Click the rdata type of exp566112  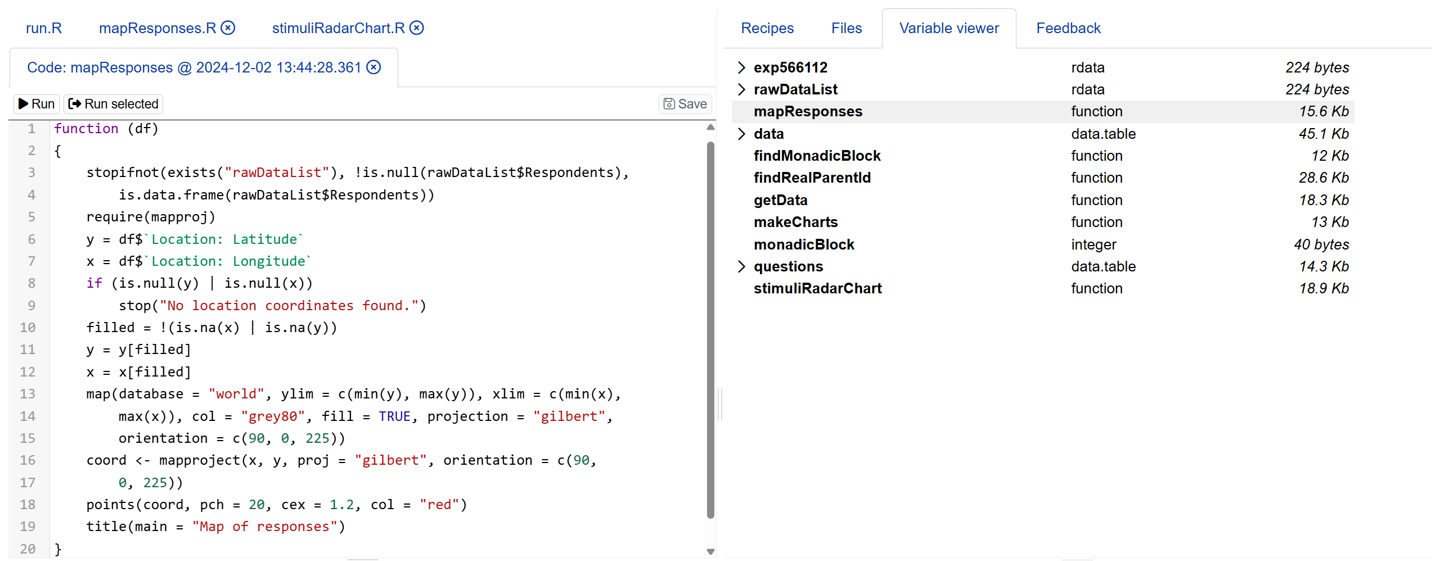(1087, 68)
